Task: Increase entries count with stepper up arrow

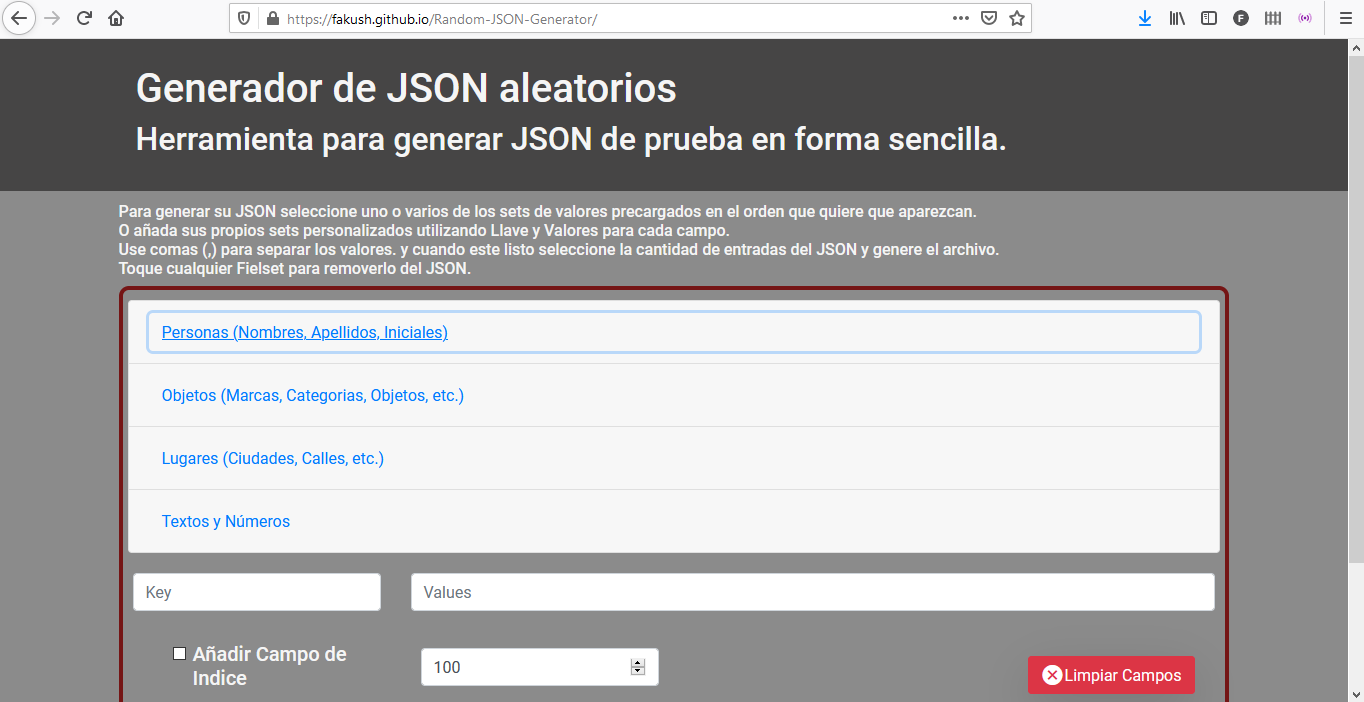Action: (638, 663)
